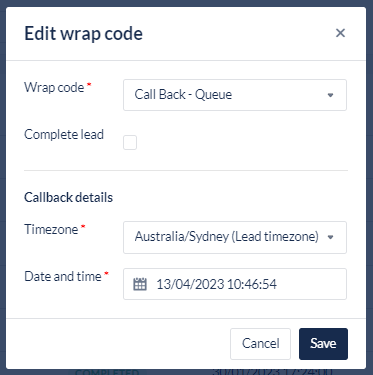Viewport: 373px width, 375px height.
Task: Click the Complete lead label text
Action: coord(64,135)
